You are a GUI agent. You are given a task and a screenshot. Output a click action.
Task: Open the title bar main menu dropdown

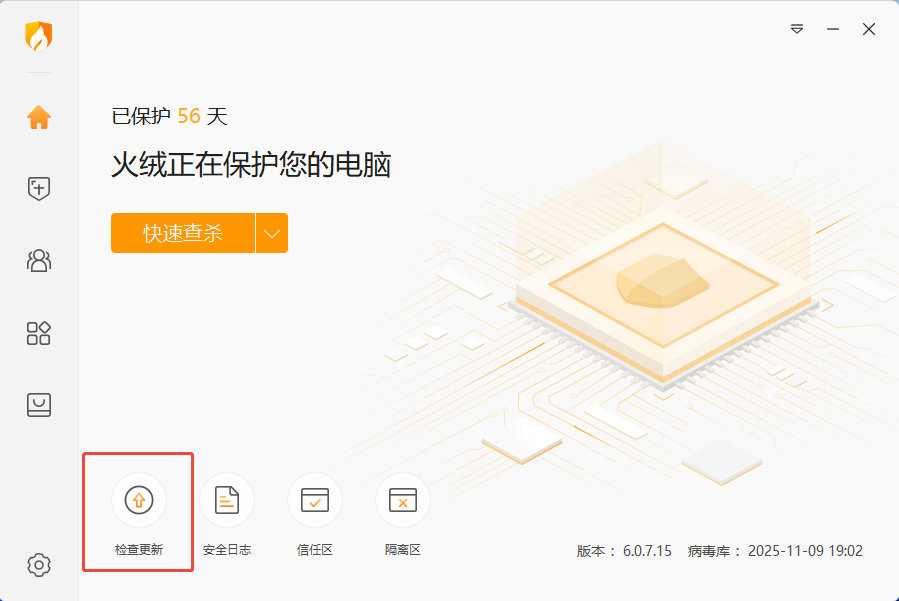[x=797, y=29]
